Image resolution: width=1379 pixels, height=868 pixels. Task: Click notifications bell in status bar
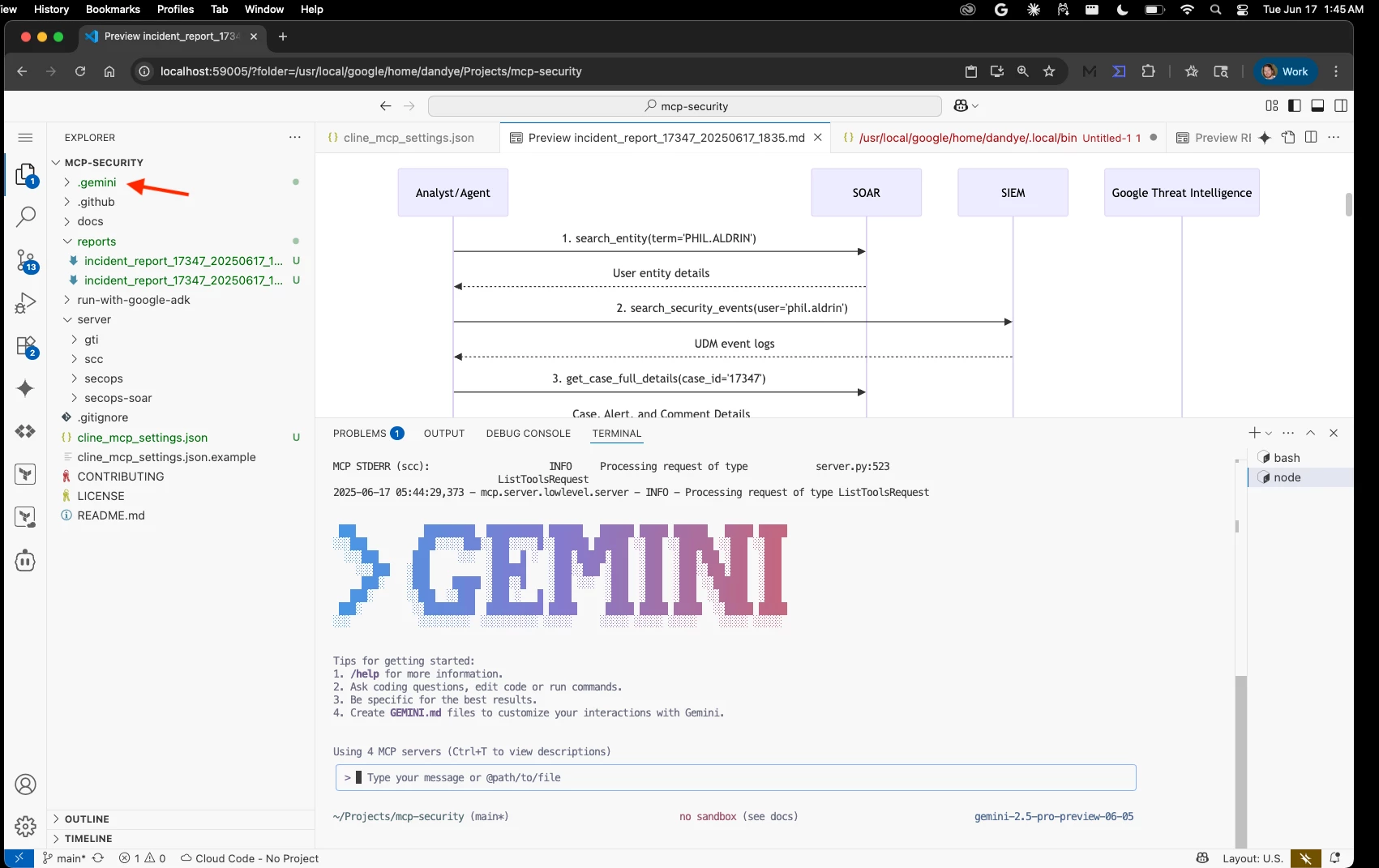(1334, 858)
